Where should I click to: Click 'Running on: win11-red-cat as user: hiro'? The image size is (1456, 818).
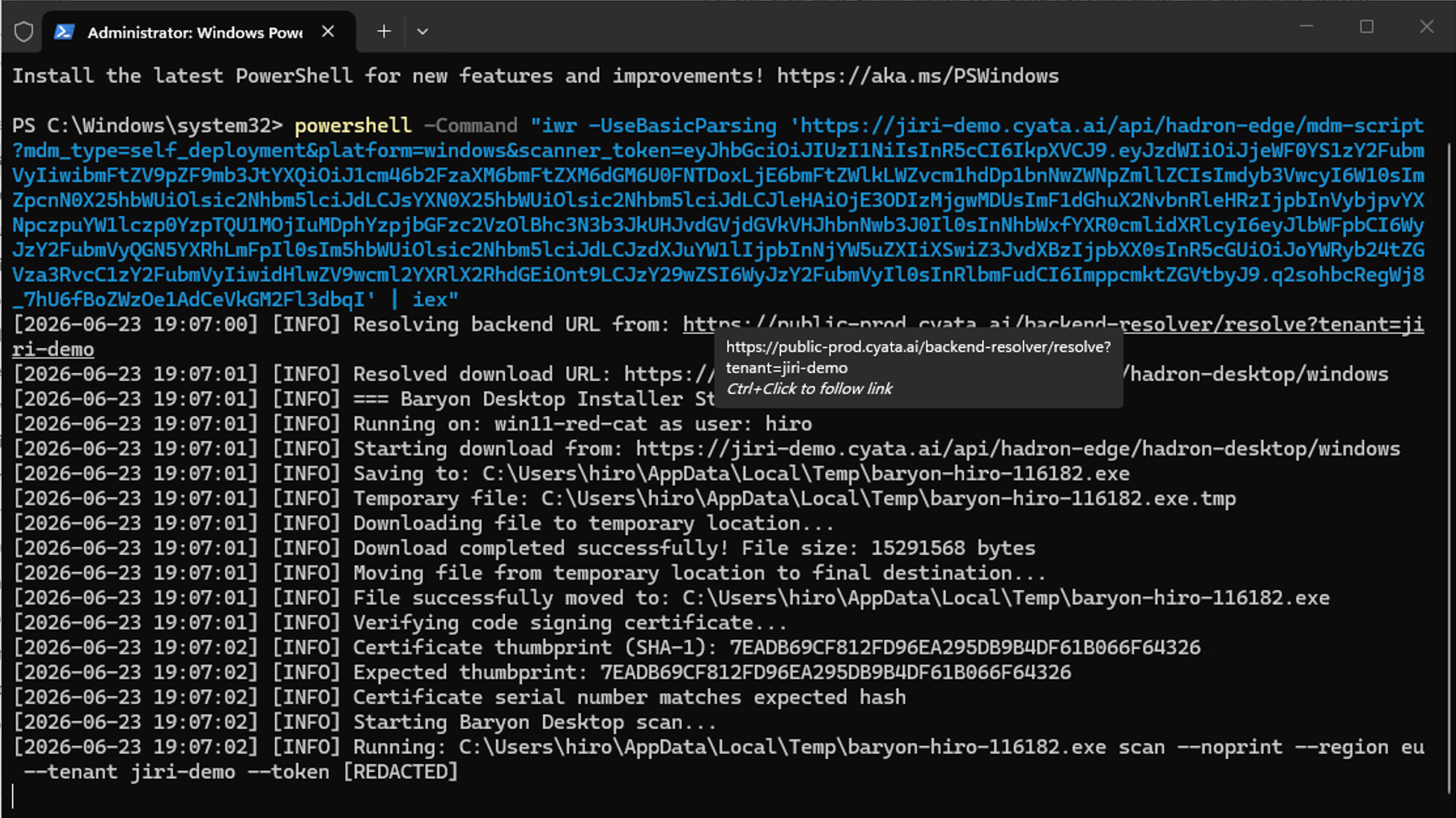583,424
